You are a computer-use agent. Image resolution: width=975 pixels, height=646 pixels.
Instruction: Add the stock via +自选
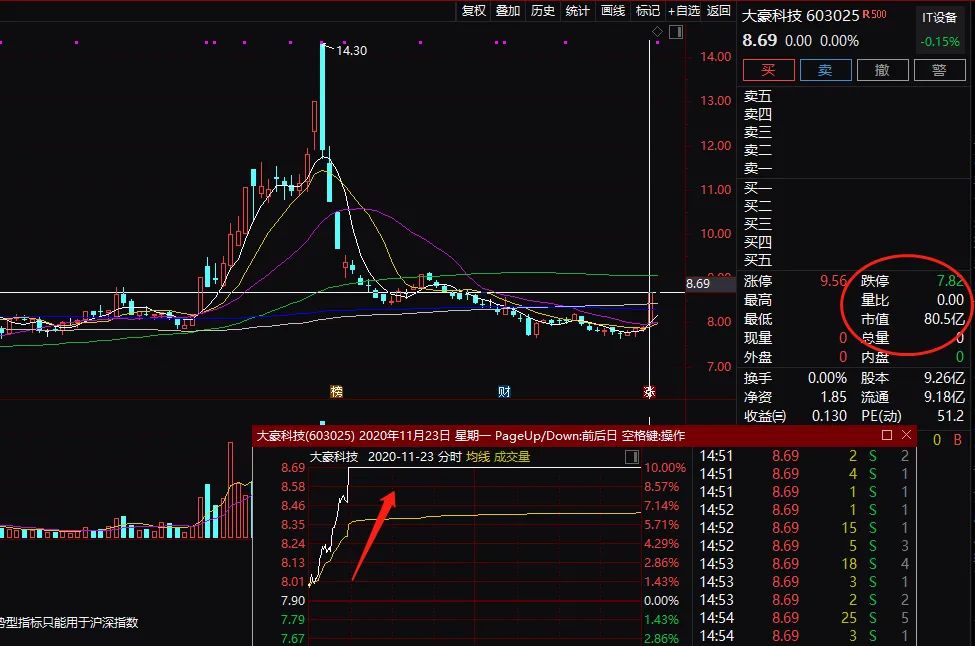click(685, 11)
